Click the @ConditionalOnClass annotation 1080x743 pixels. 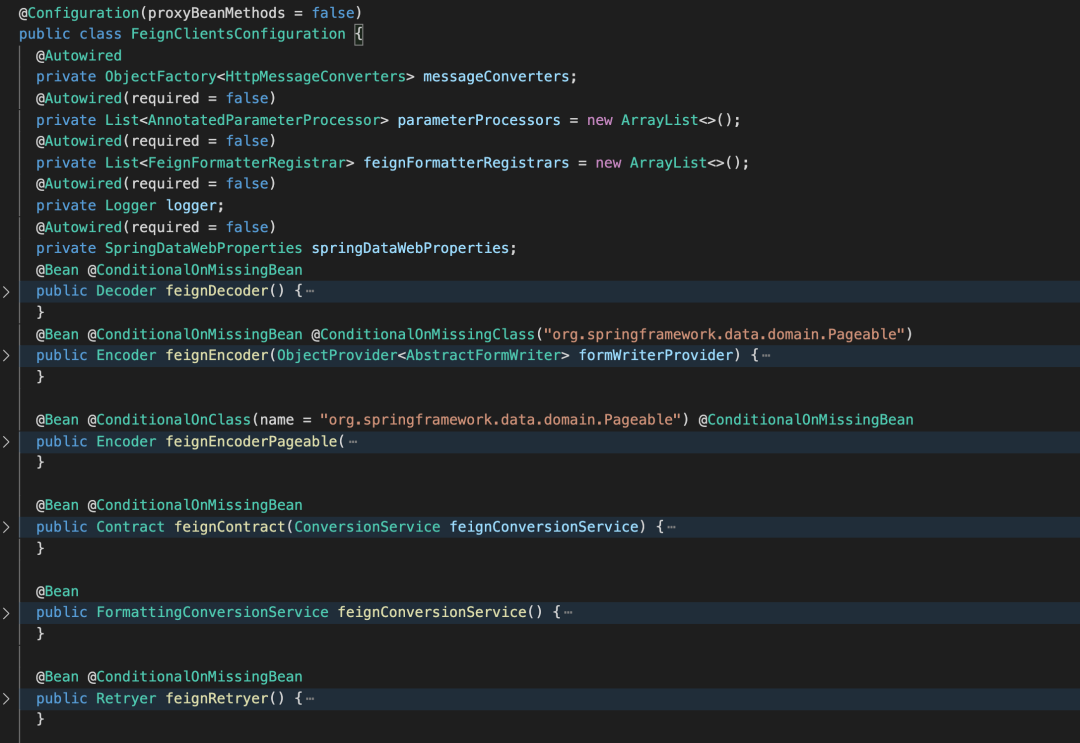point(169,419)
